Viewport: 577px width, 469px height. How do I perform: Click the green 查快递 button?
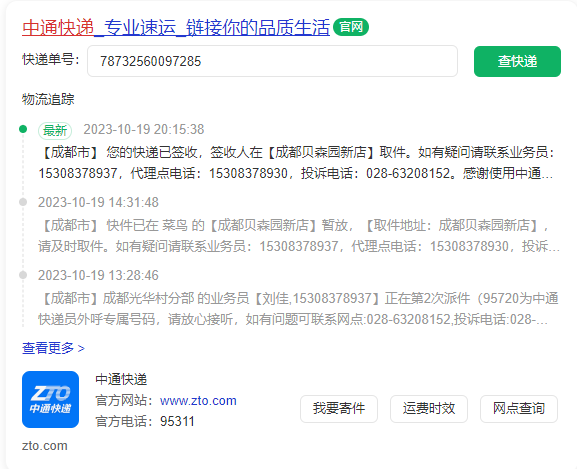pos(517,61)
